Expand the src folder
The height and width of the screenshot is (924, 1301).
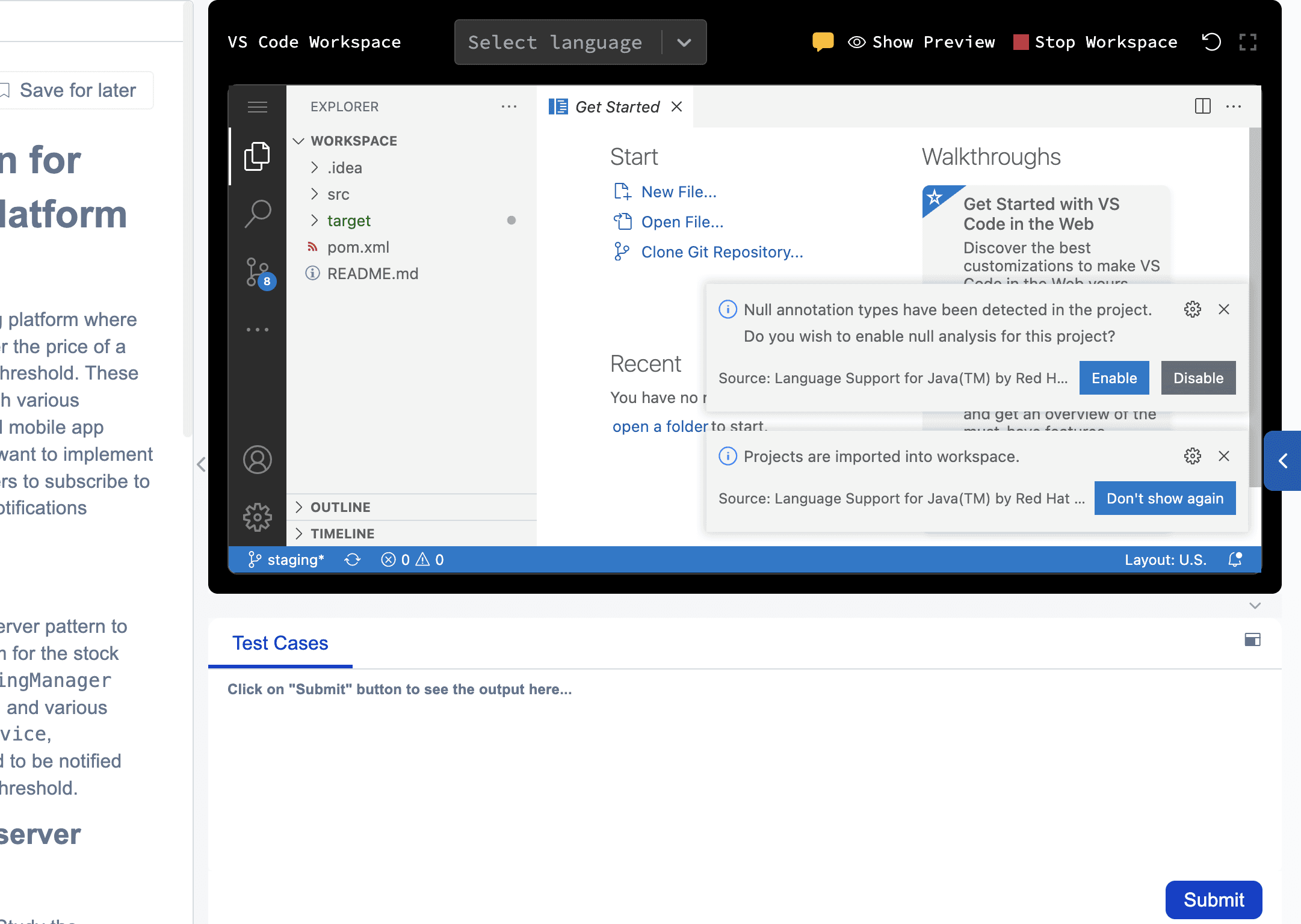tap(338, 194)
